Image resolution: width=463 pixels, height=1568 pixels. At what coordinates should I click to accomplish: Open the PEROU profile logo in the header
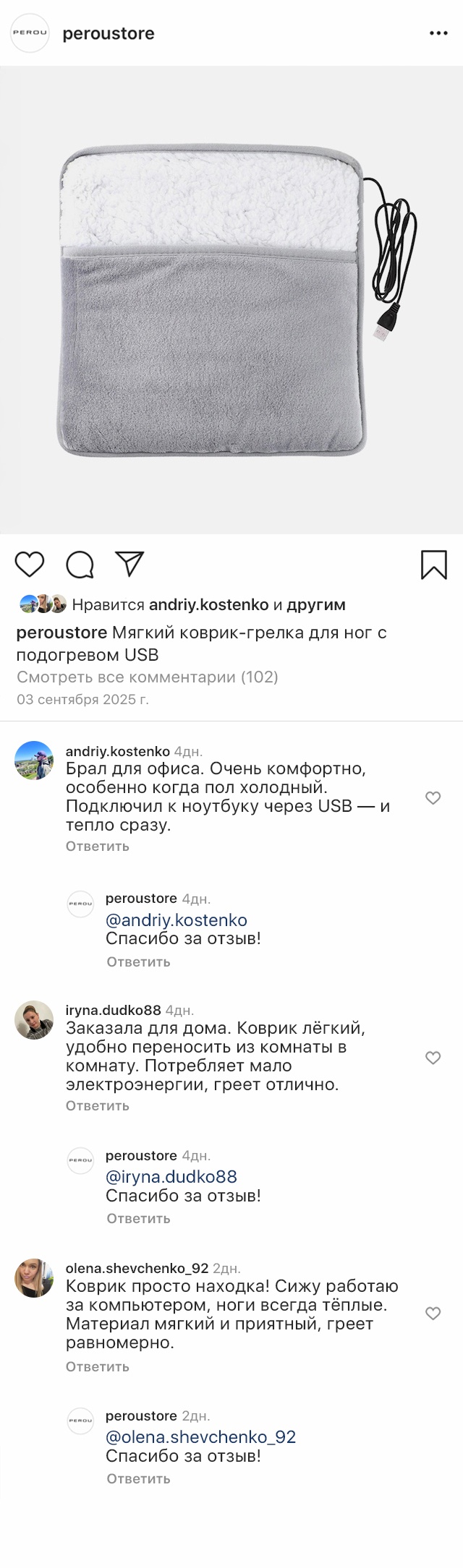pyautogui.click(x=30, y=33)
